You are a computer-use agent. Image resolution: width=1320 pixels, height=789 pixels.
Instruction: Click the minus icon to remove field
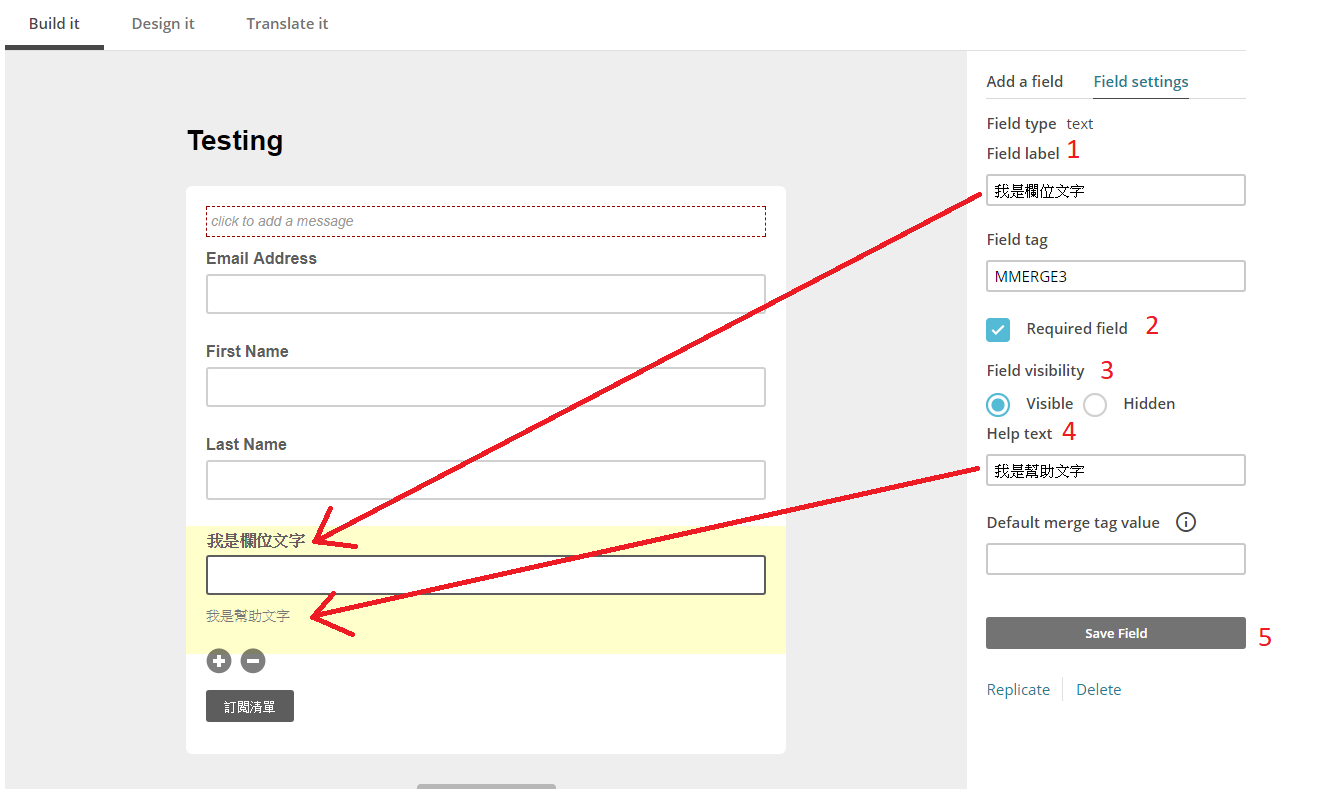pos(253,660)
